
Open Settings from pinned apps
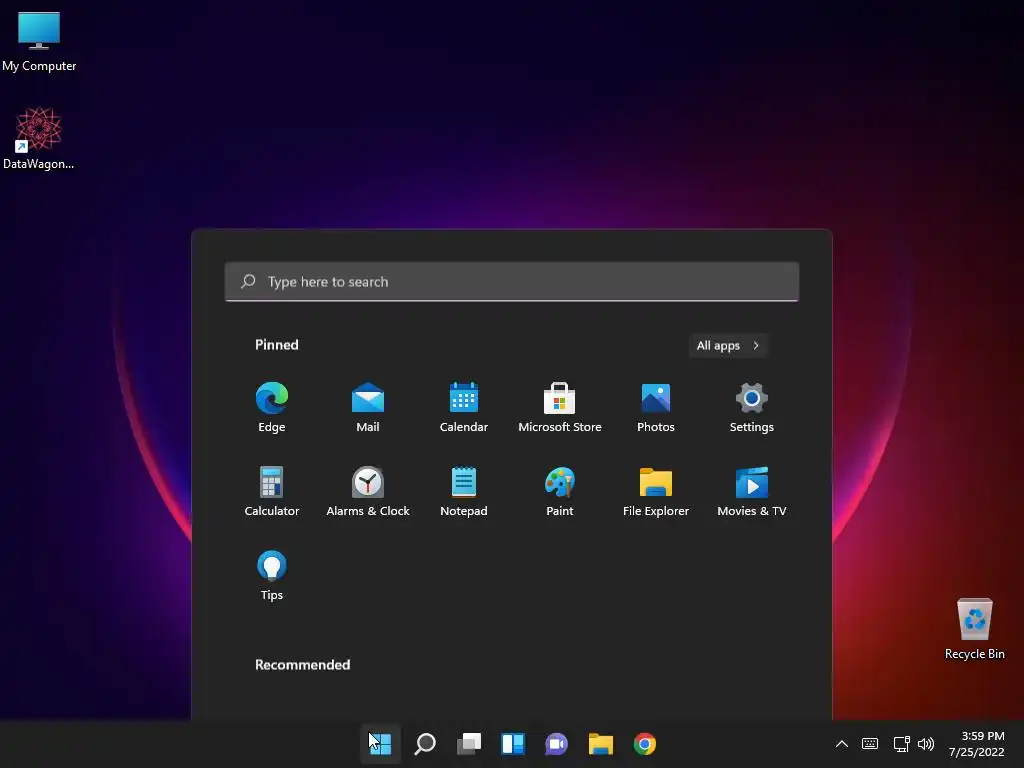[752, 408]
